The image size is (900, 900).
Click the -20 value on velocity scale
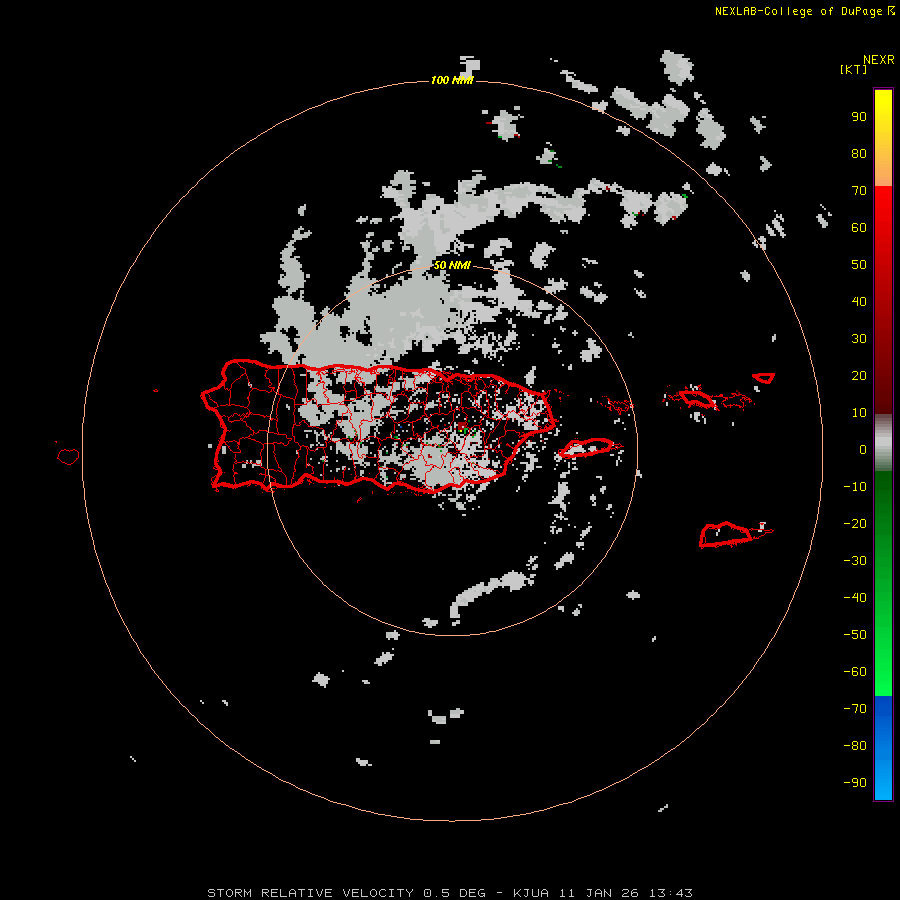click(x=855, y=523)
